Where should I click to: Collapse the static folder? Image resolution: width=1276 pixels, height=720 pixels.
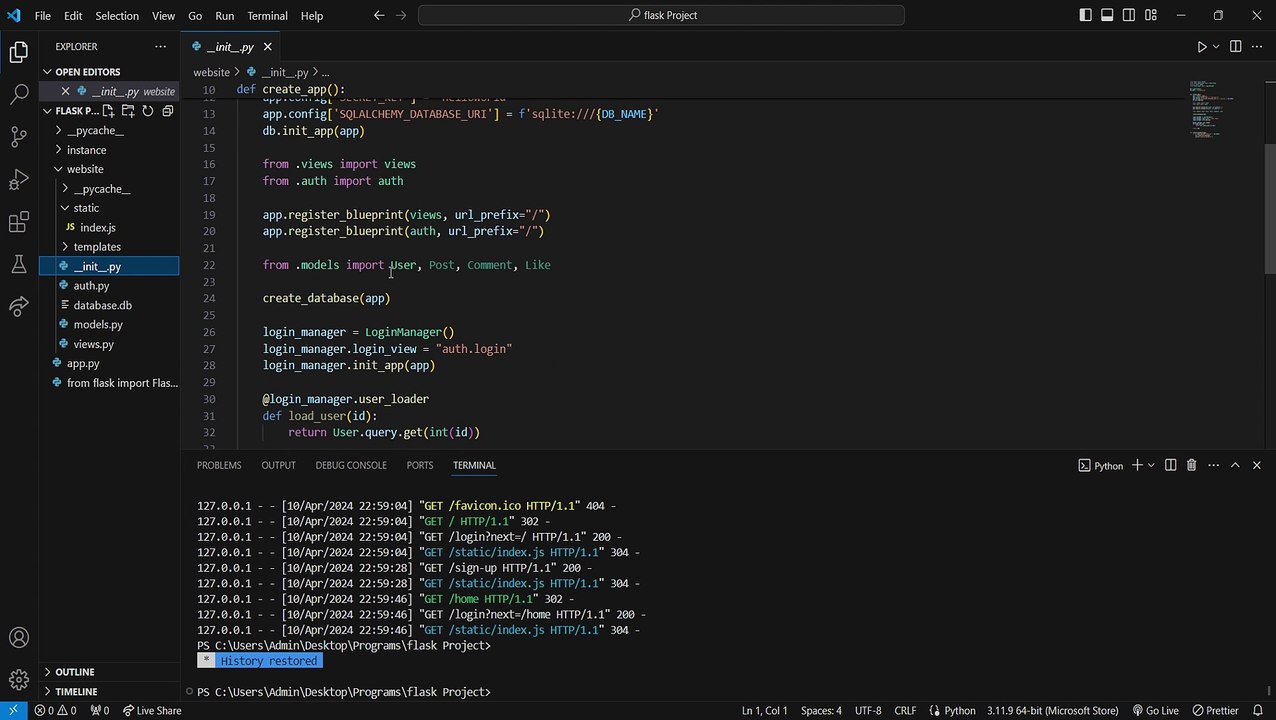[86, 208]
